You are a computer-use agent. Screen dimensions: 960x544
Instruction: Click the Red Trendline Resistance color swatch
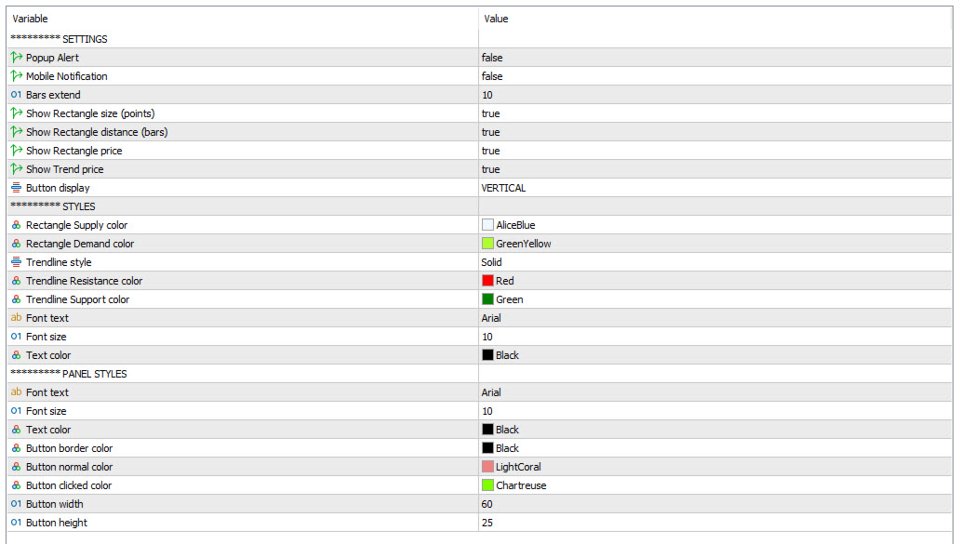488,281
